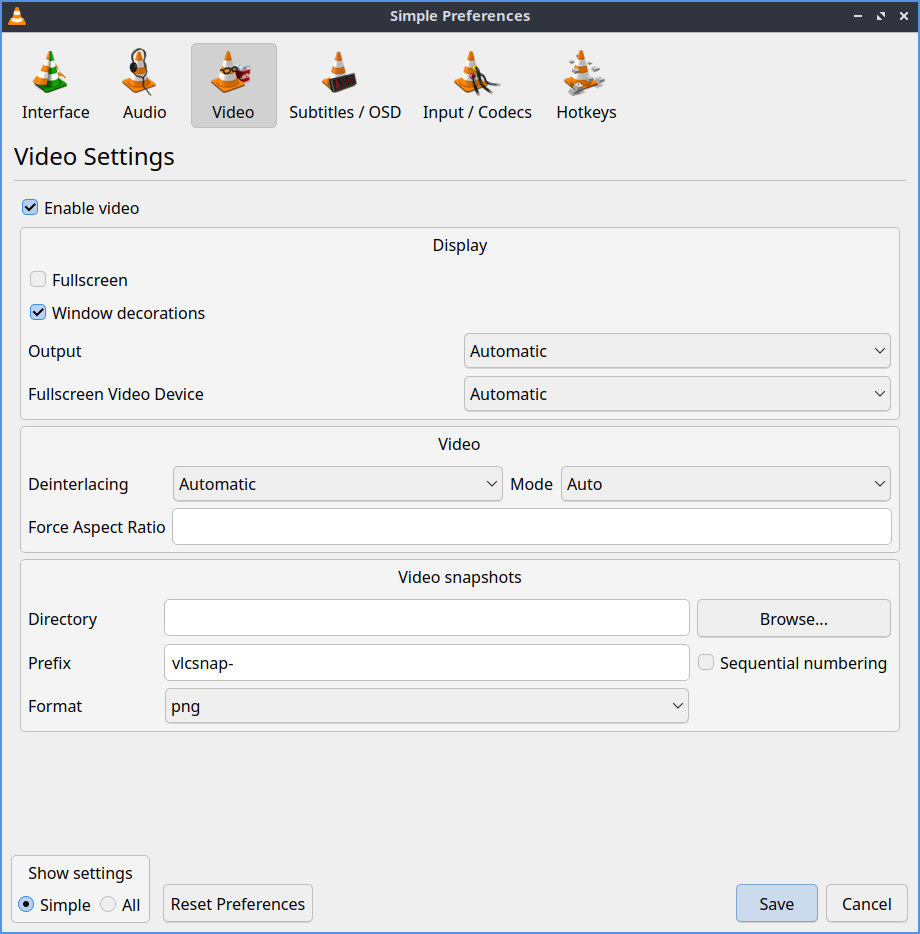
Task: Click the Force Aspect Ratio field
Action: (x=531, y=527)
